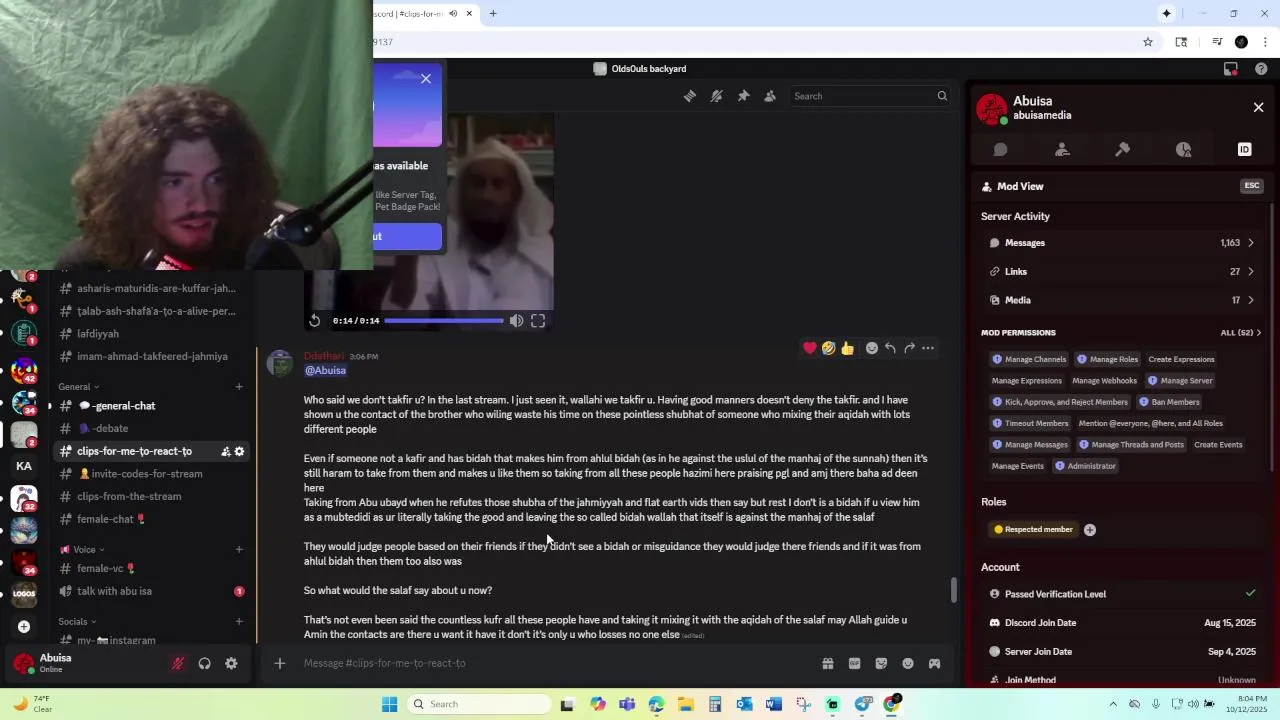Close Abuisa's profile side panel

point(1259,107)
